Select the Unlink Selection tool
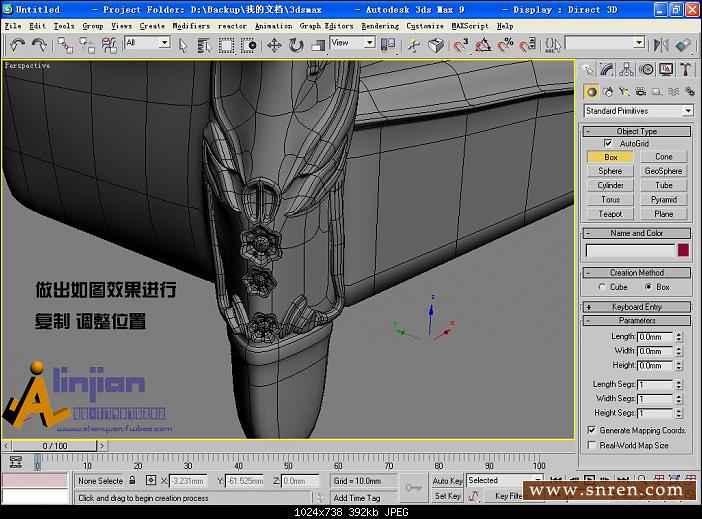Screen dimensions: 702x519 coord(87,45)
